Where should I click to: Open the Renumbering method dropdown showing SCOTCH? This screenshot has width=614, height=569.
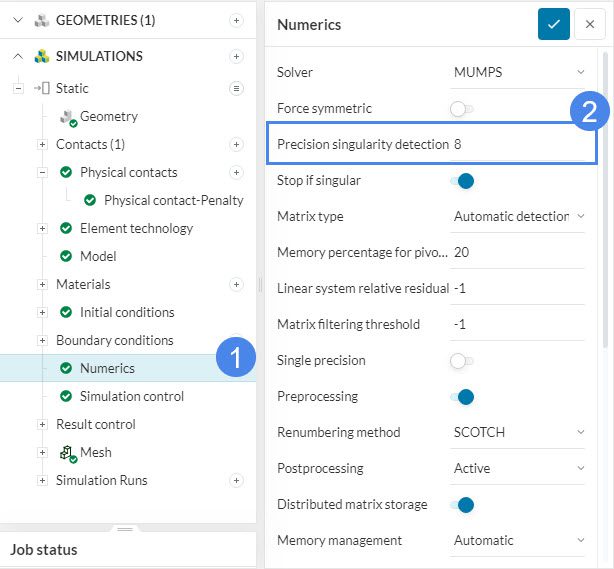(x=518, y=432)
